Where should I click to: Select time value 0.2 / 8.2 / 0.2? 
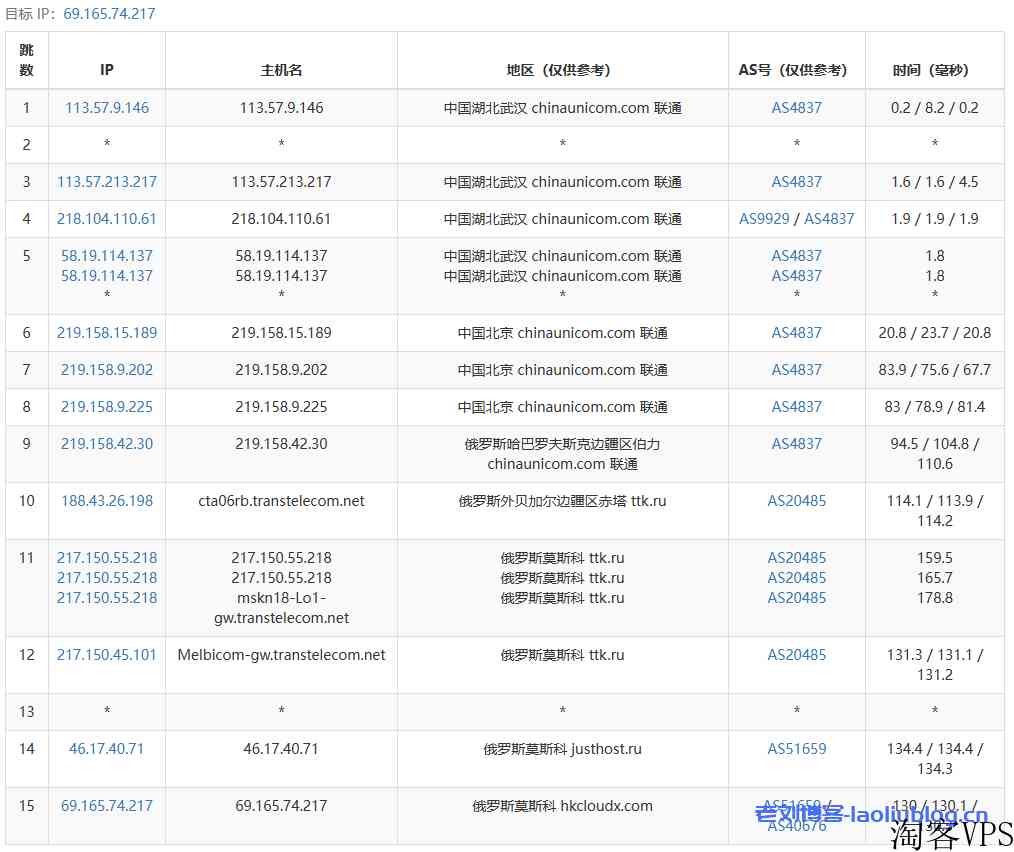click(x=934, y=107)
